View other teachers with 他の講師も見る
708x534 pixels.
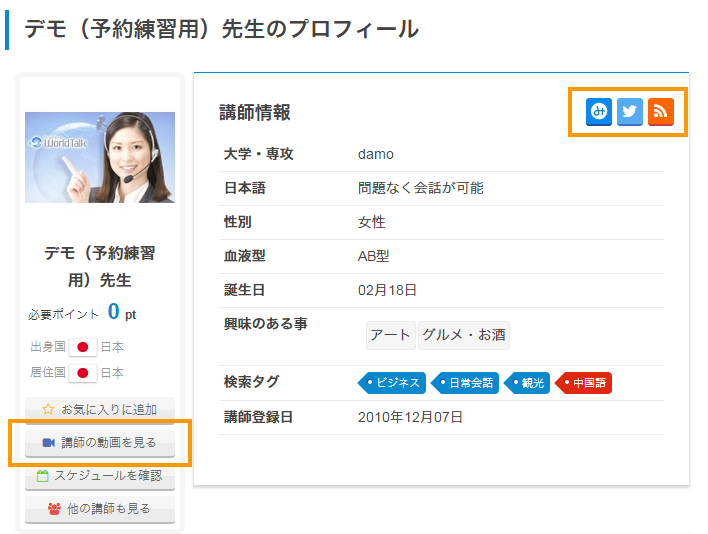(100, 509)
